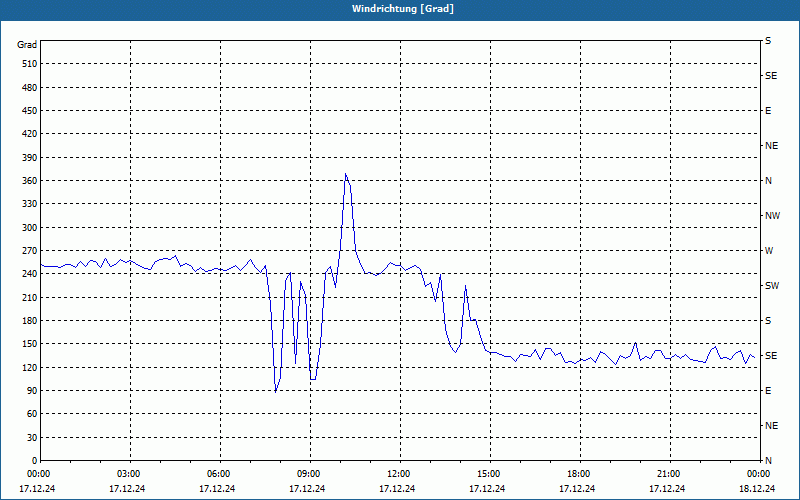This screenshot has height=500, width=800.
Task: Select the 420 value on the degree axis
Action: coord(30,134)
